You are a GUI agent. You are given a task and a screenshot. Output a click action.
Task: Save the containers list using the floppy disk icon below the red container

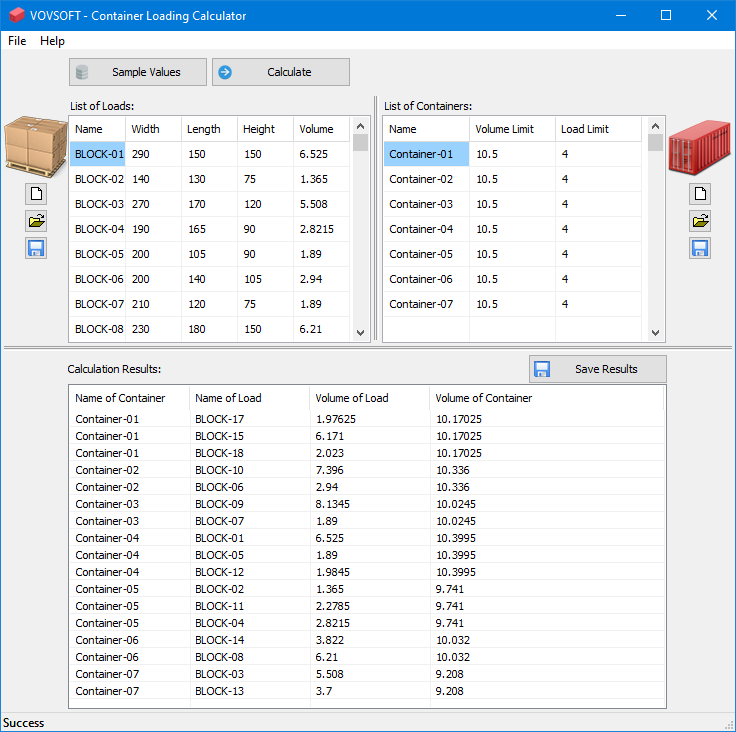[700, 248]
